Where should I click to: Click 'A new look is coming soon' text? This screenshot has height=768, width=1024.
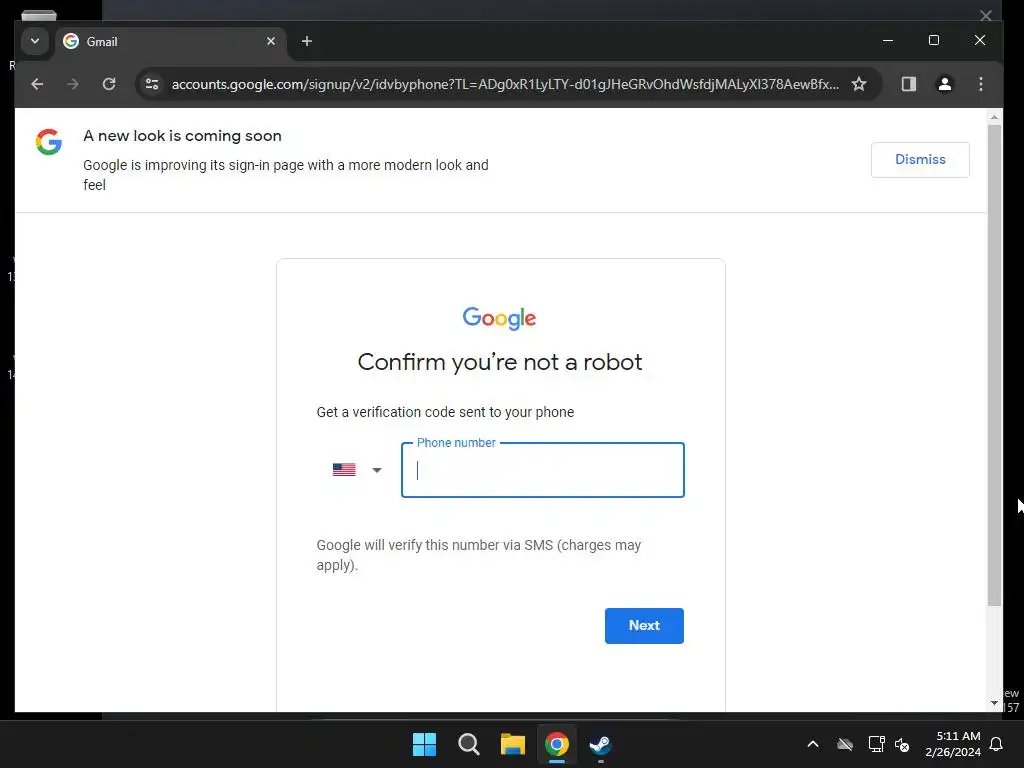182,136
